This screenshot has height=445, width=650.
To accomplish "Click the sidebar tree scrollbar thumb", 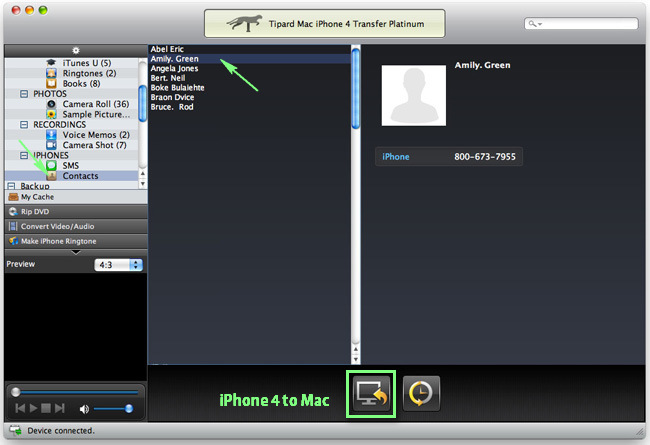I will [142, 103].
